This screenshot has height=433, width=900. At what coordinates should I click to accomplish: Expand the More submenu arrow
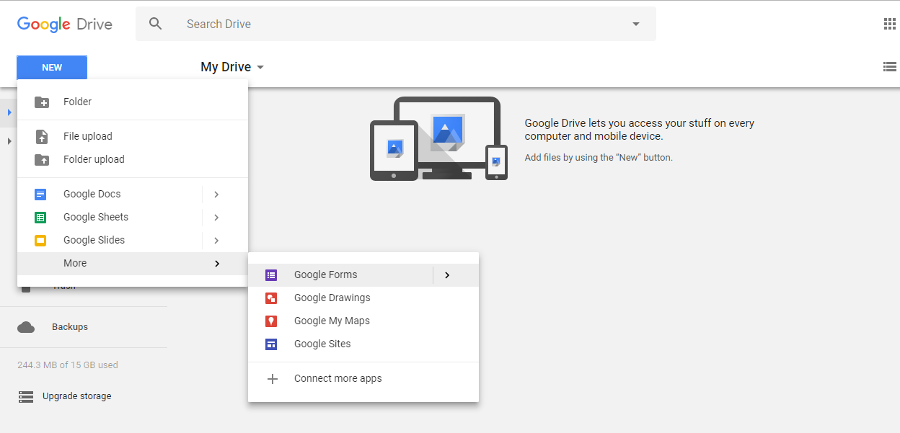tap(216, 264)
